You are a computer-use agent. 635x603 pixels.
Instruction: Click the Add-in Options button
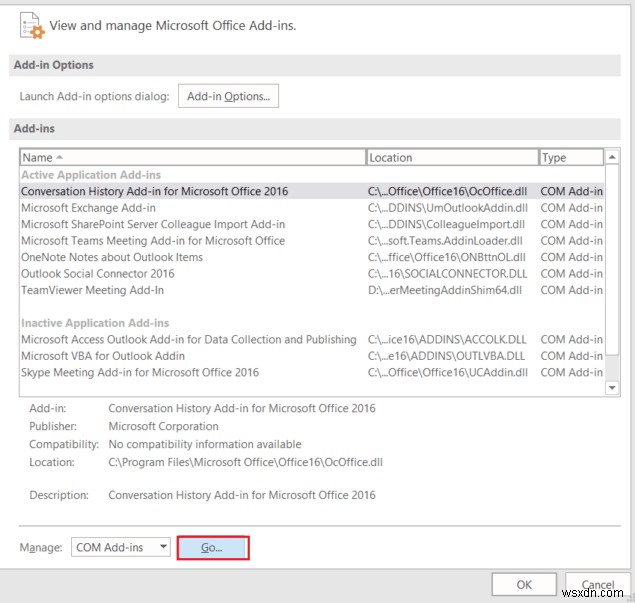(x=228, y=96)
